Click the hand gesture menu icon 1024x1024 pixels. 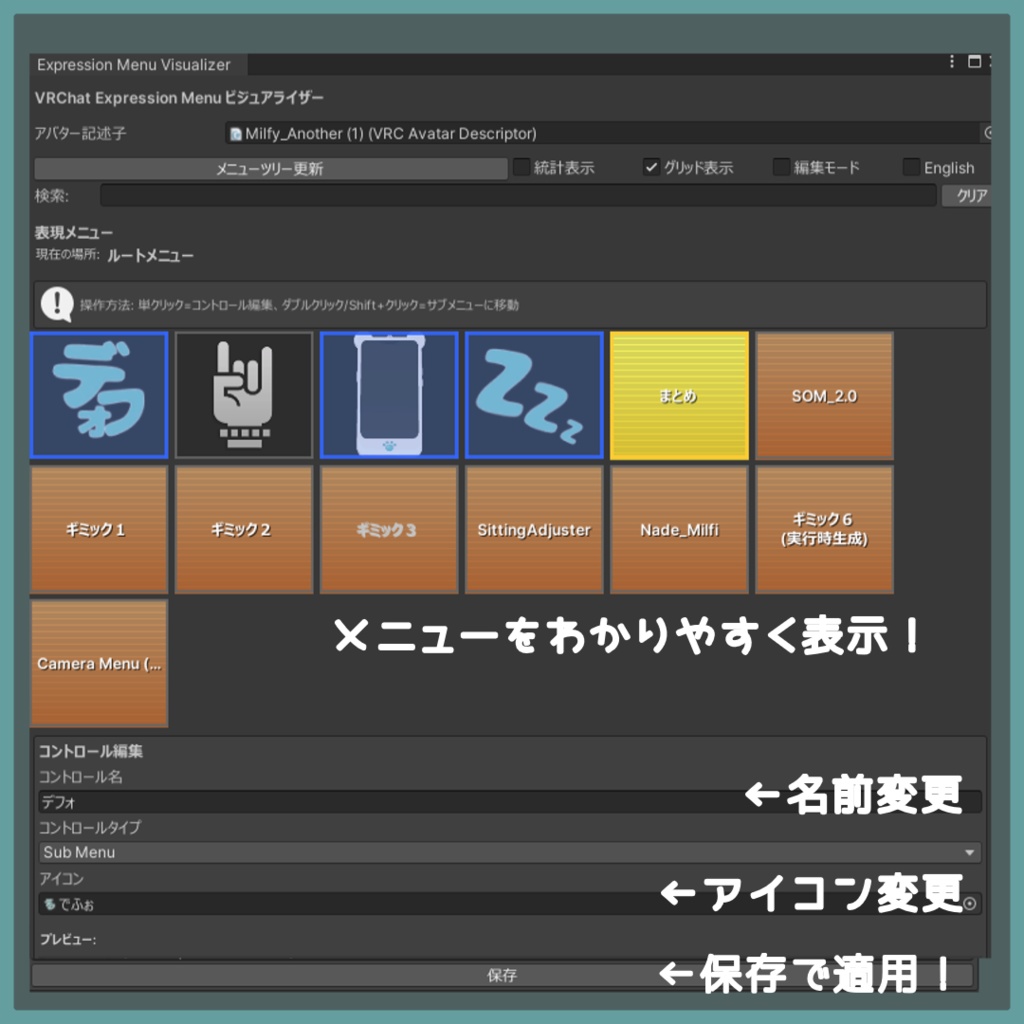tap(244, 394)
